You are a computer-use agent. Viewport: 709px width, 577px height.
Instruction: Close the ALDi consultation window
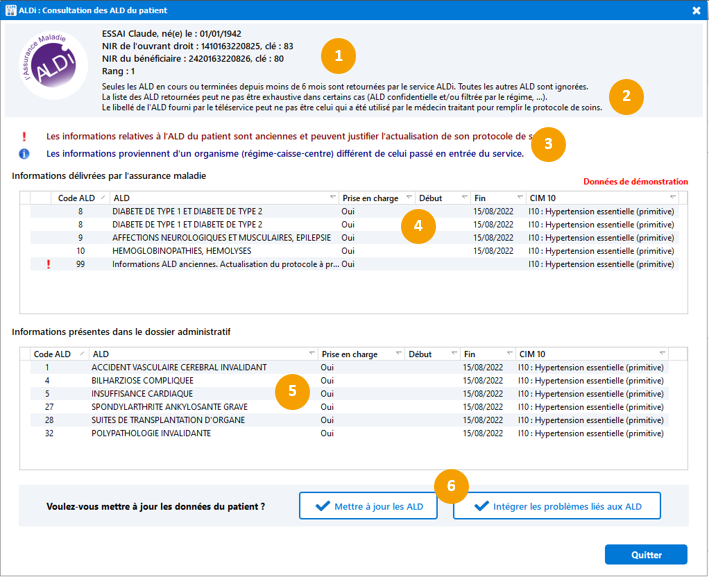click(696, 10)
